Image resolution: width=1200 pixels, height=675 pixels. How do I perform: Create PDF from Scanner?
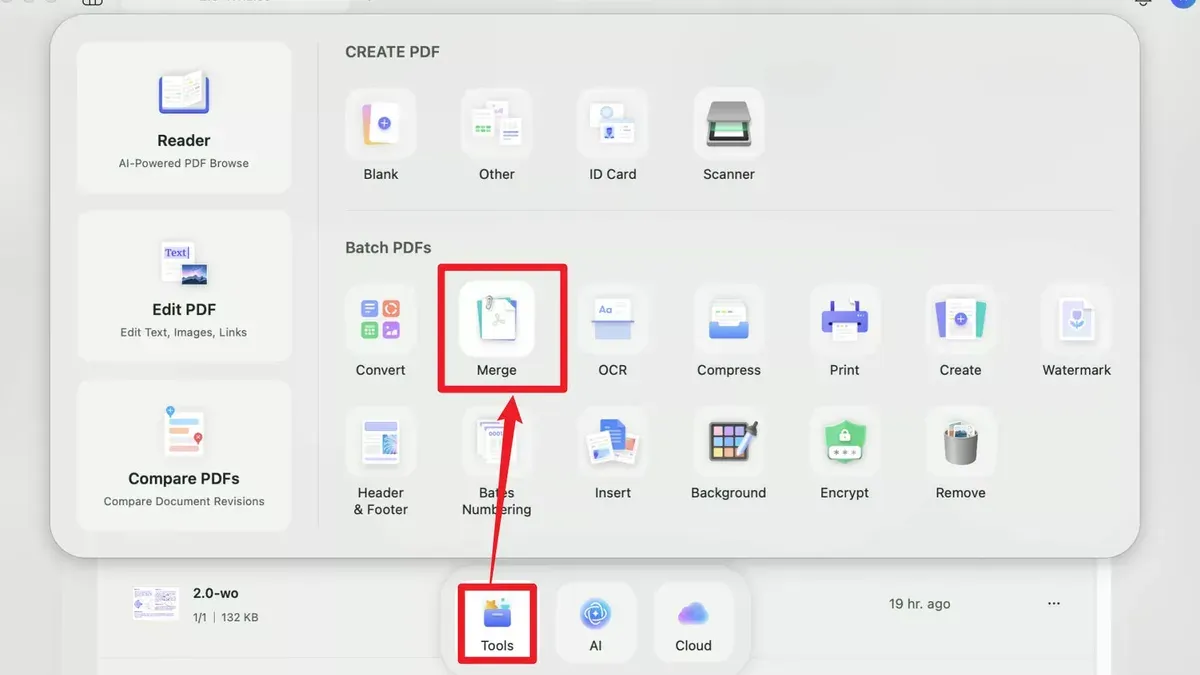[729, 136]
